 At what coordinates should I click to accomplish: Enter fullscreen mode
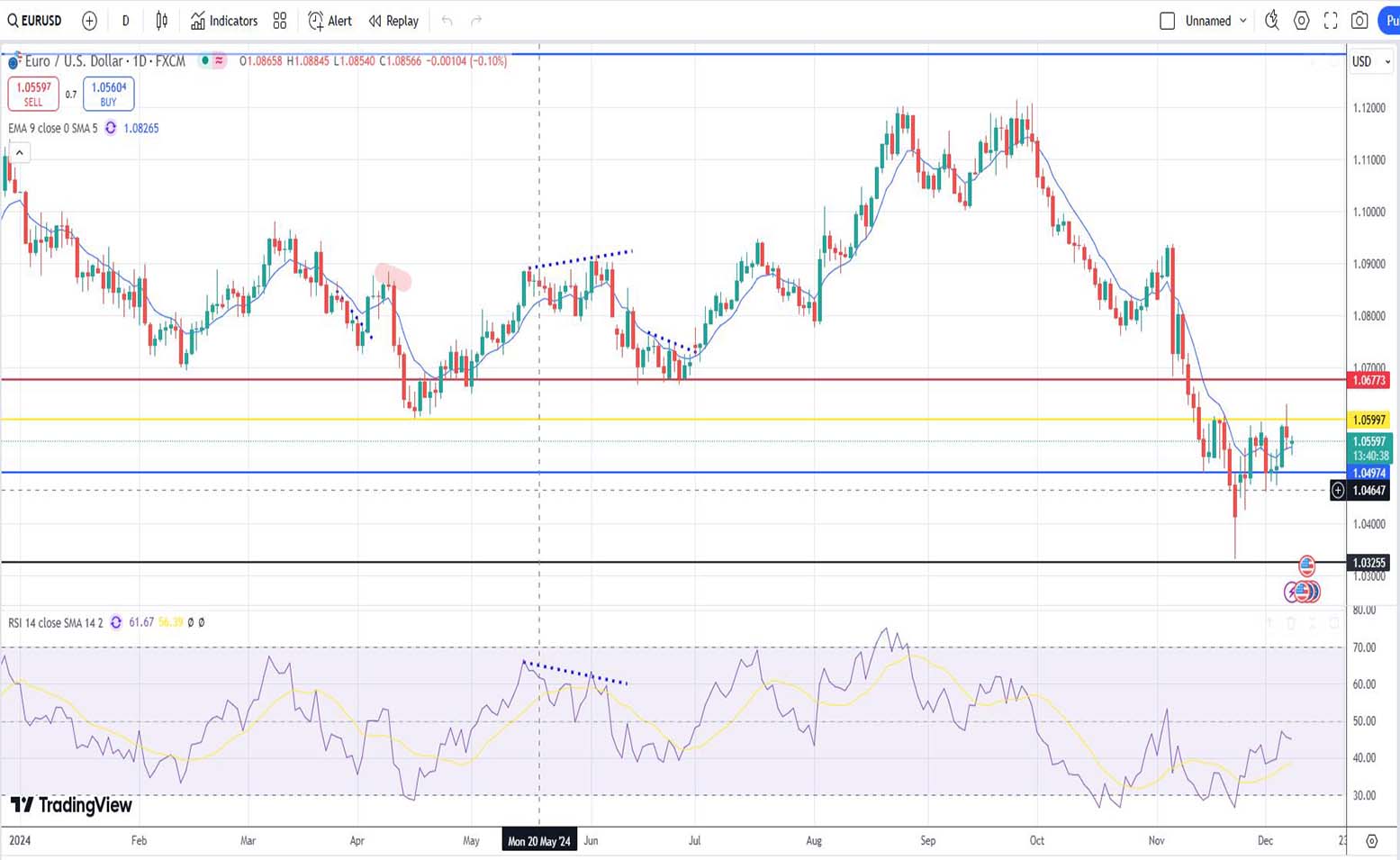1331,21
